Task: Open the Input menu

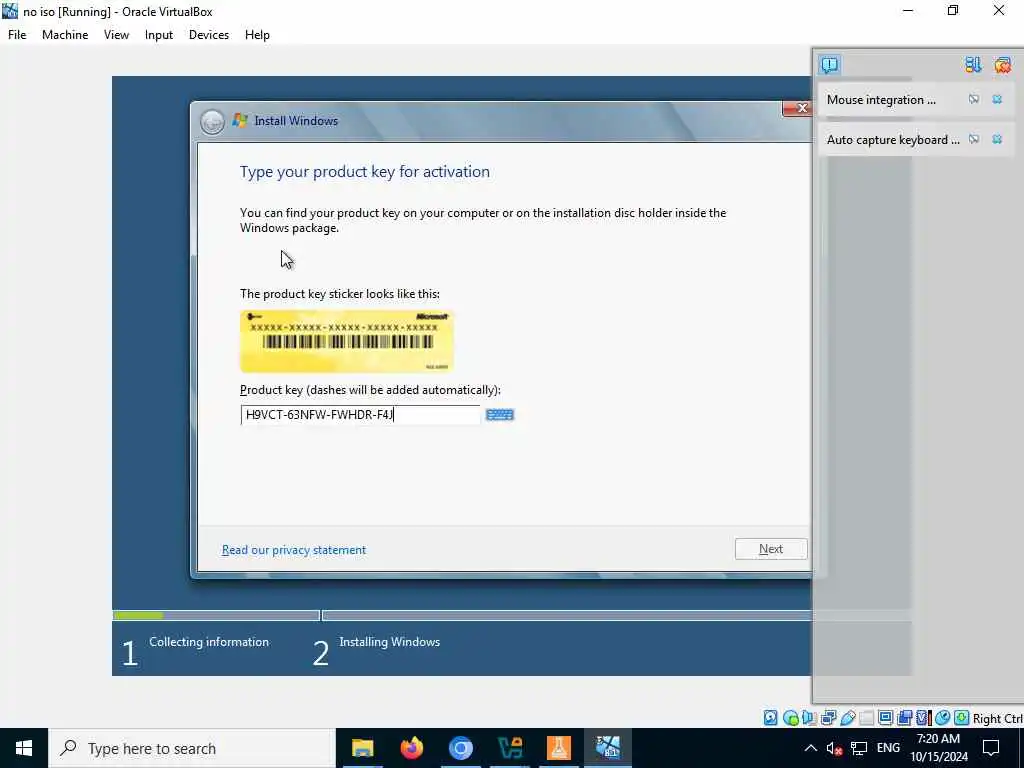Action: click(159, 35)
